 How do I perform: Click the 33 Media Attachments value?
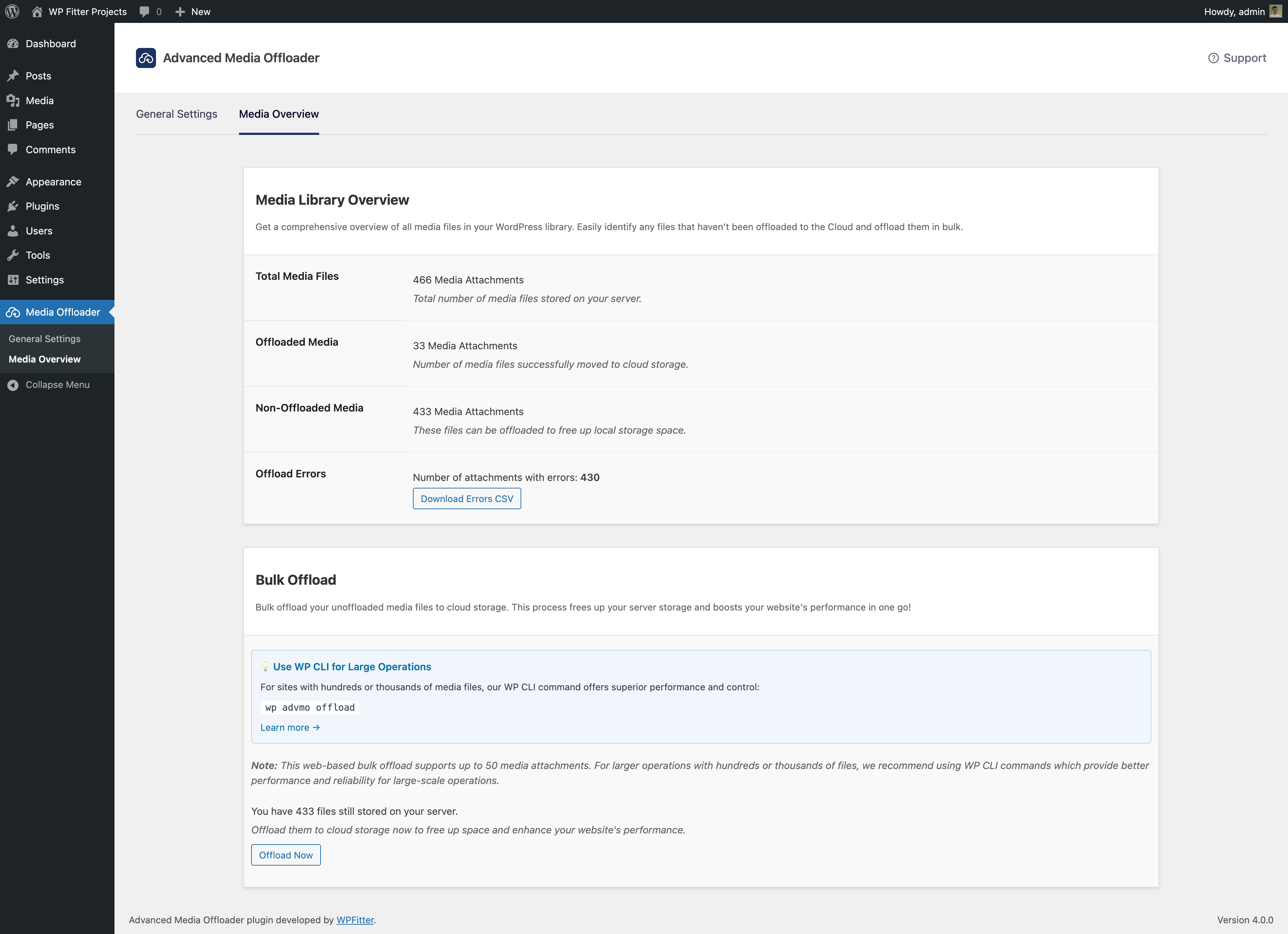pyautogui.click(x=464, y=346)
